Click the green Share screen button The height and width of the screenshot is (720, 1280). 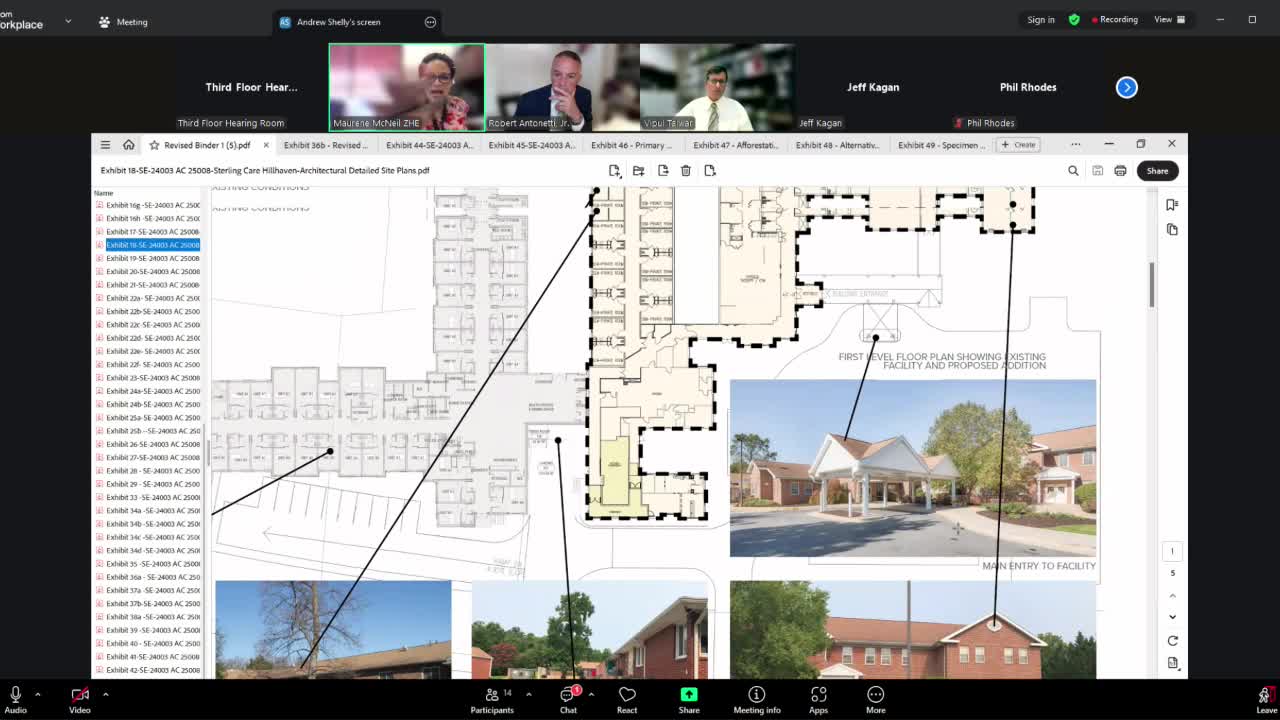point(689,699)
